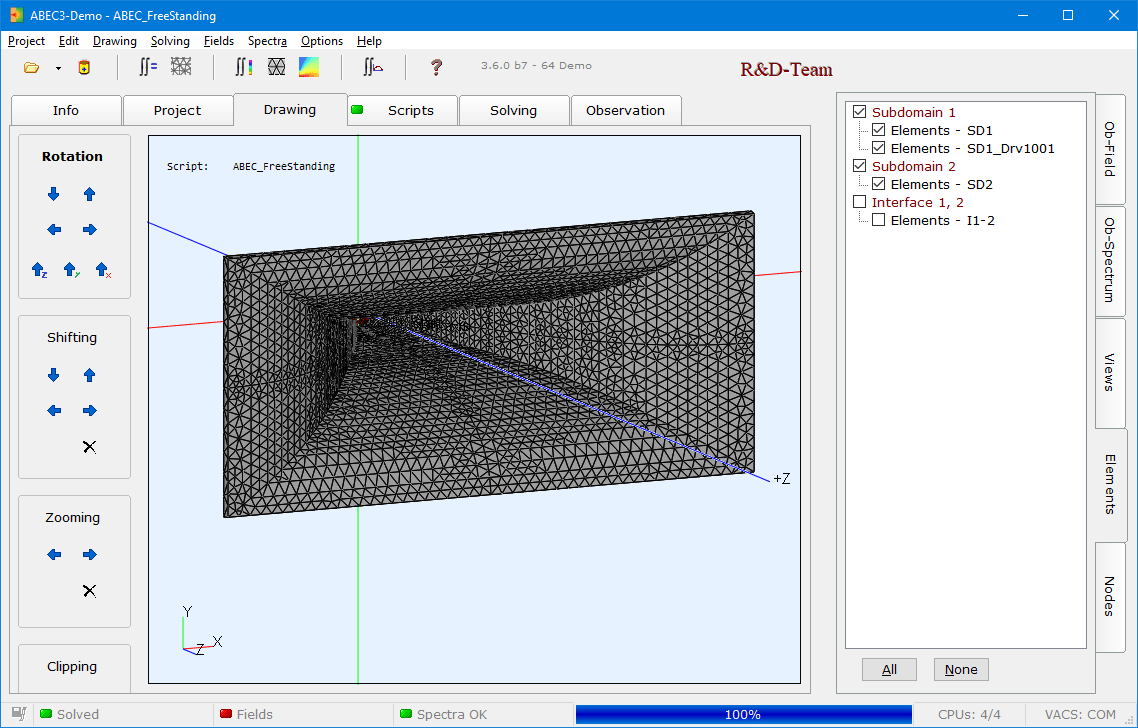Rotate about the X axis
The width and height of the screenshot is (1138, 728).
click(103, 270)
